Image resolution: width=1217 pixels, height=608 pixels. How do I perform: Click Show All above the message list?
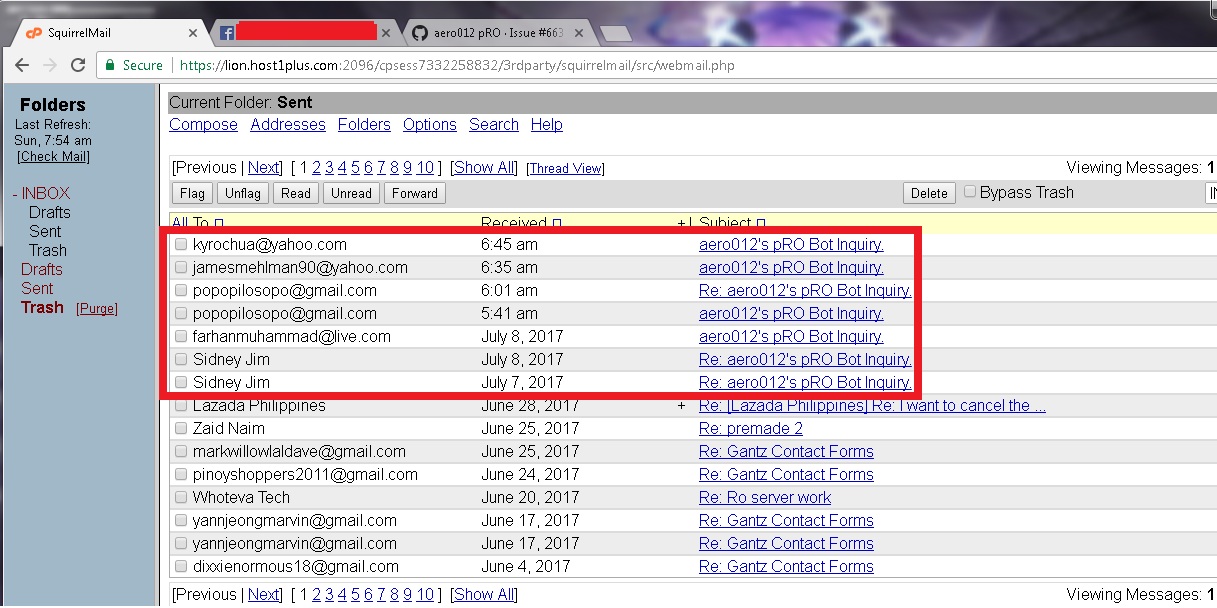click(484, 167)
